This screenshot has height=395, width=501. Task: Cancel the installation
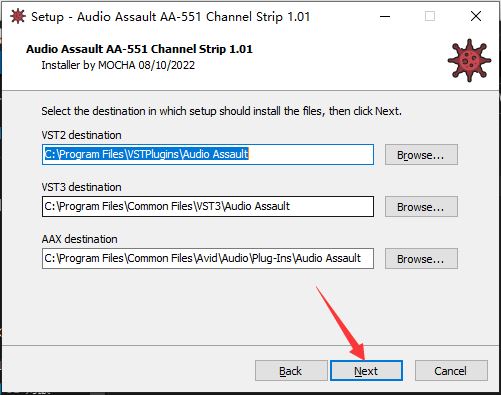click(x=451, y=371)
